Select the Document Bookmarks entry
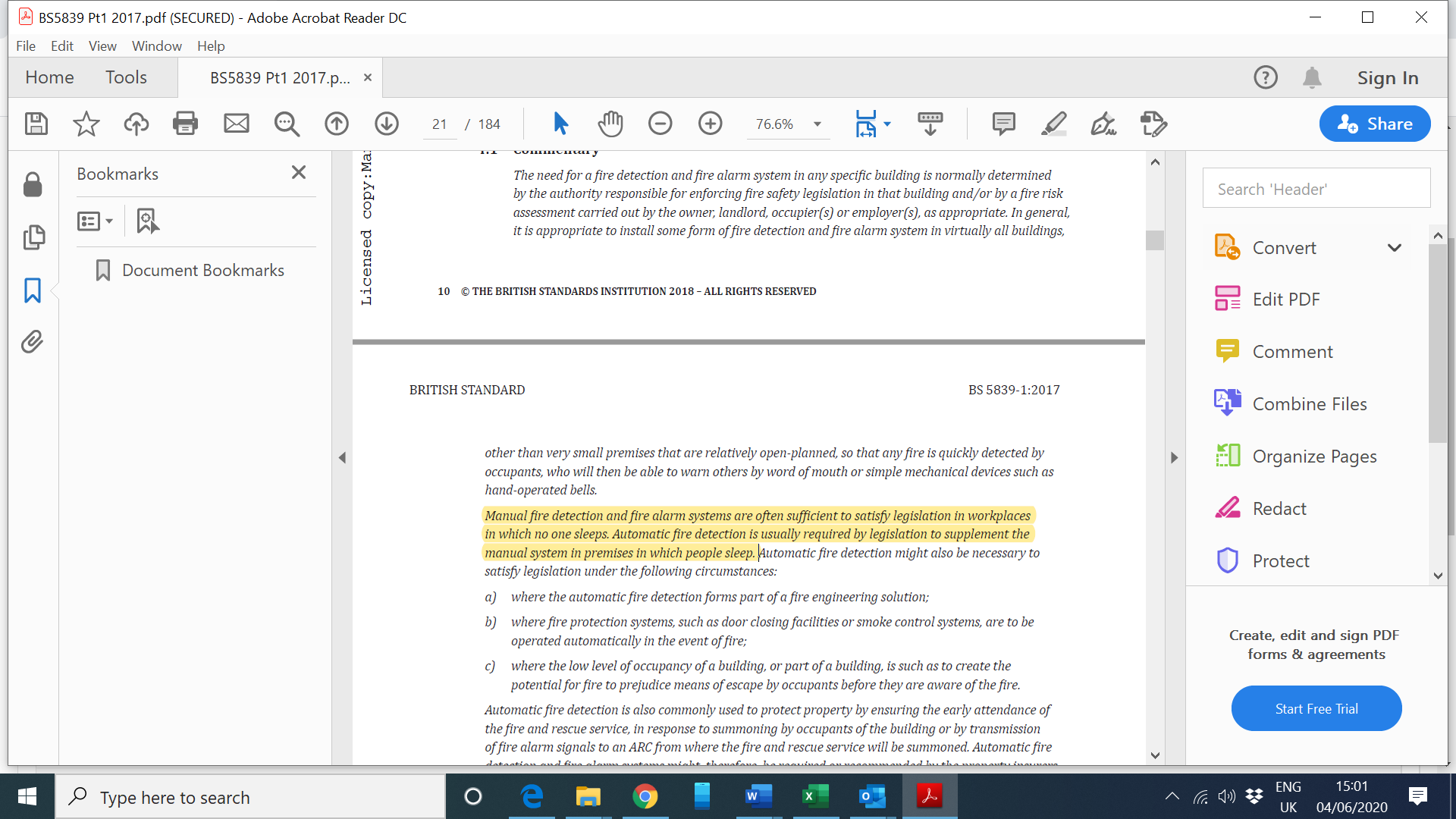Screen dimensions: 1456x819 pos(203,270)
